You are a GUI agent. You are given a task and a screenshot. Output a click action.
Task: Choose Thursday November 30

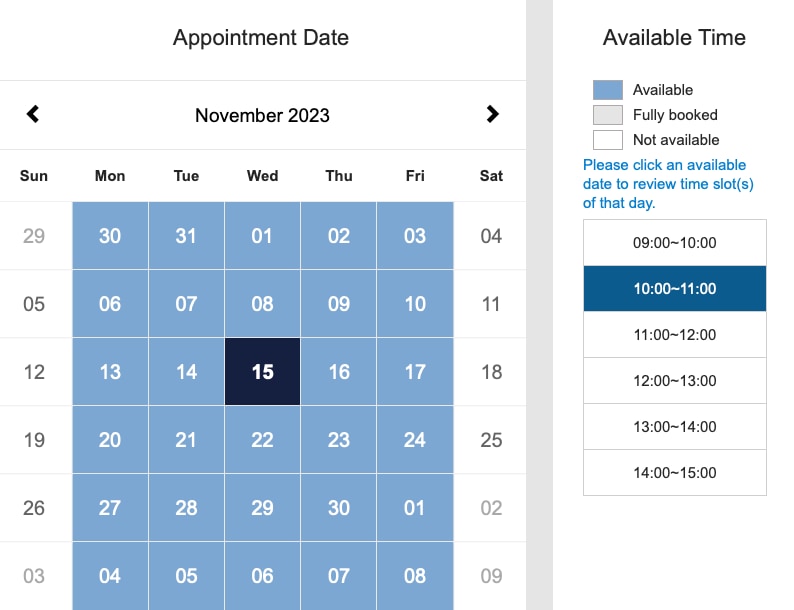tap(339, 508)
